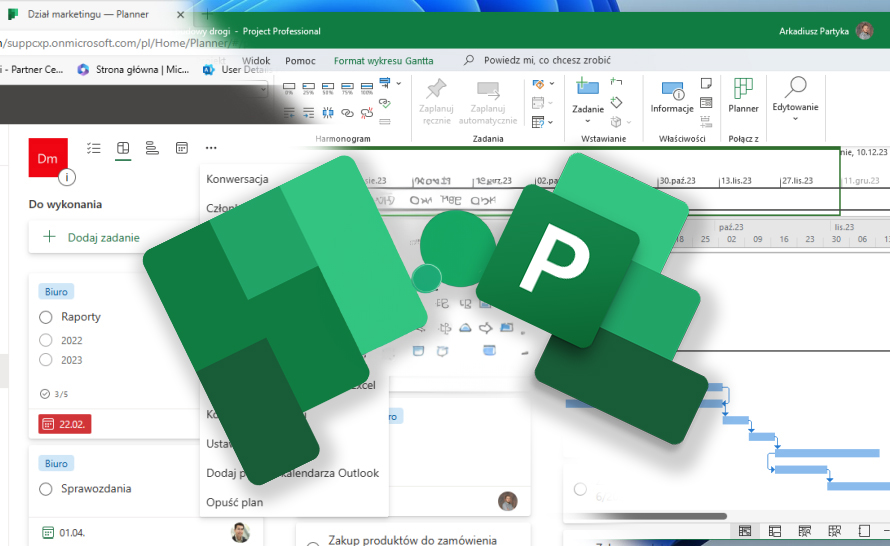Image resolution: width=890 pixels, height=546 pixels.
Task: Mark task 100% complete in Harmonogram
Action: click(367, 88)
